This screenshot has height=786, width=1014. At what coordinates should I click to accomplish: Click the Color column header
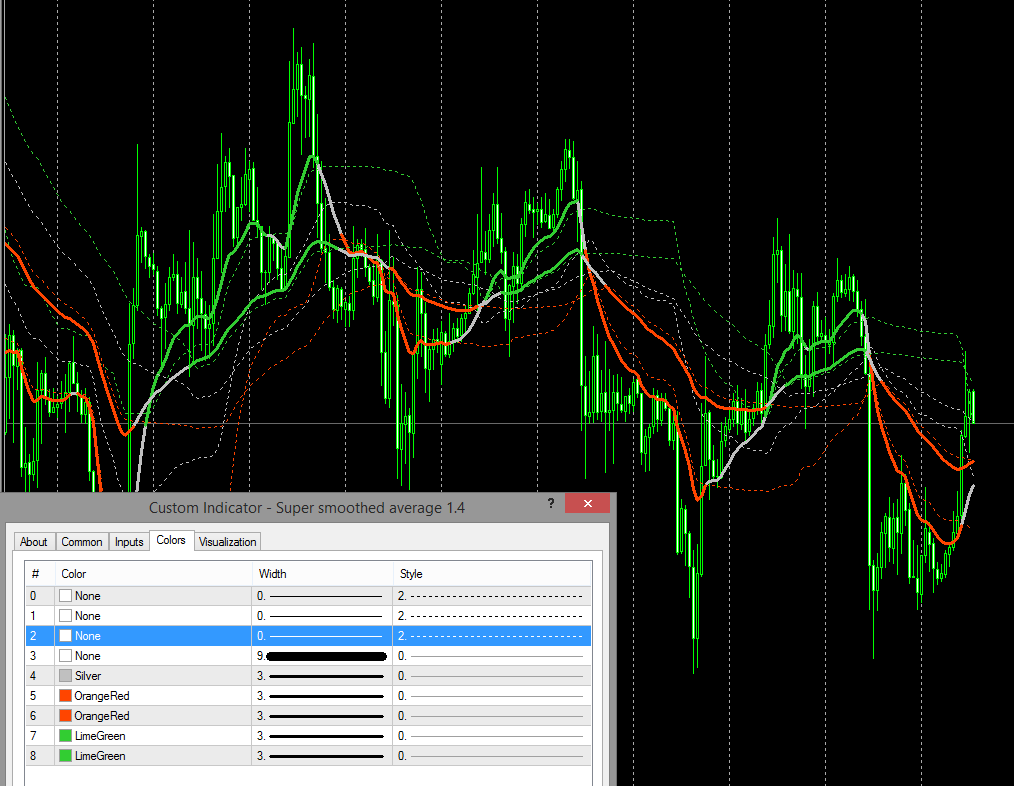pyautogui.click(x=74, y=574)
